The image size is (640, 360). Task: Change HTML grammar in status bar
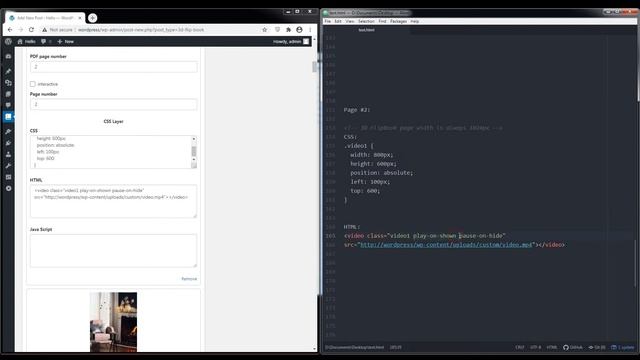(x=552, y=347)
